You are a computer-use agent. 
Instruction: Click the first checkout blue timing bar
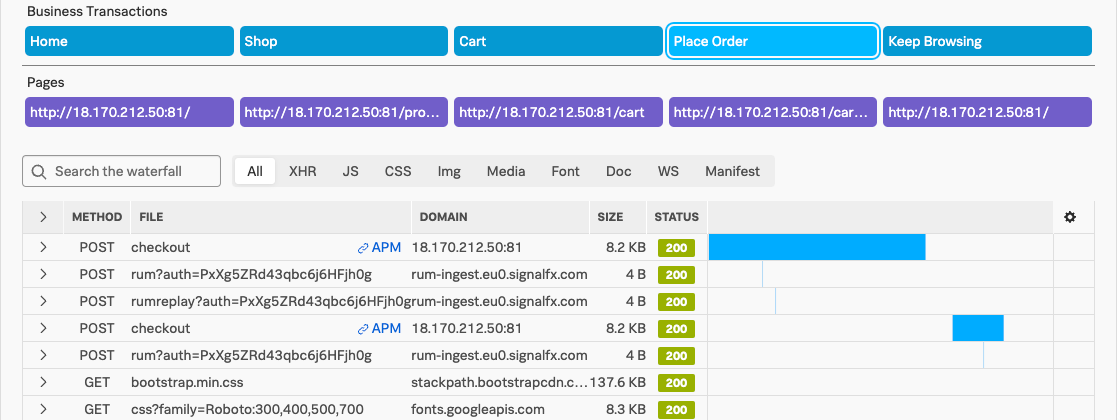[816, 247]
